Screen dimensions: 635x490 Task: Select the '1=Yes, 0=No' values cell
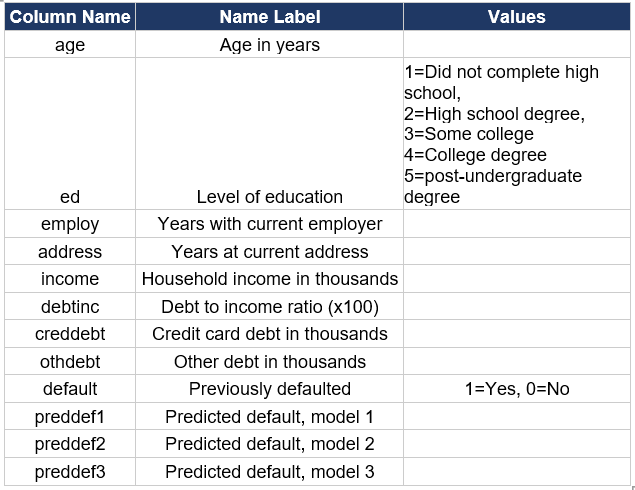(x=517, y=389)
